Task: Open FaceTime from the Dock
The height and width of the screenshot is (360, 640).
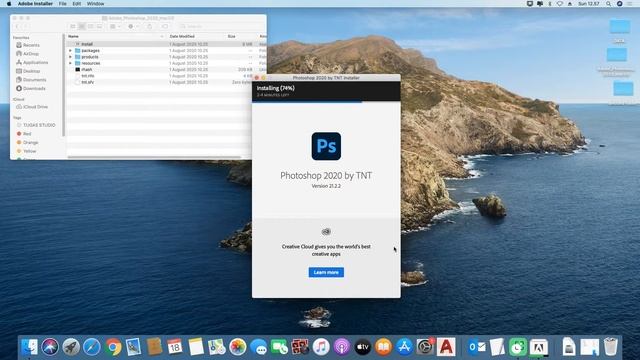Action: click(x=280, y=347)
